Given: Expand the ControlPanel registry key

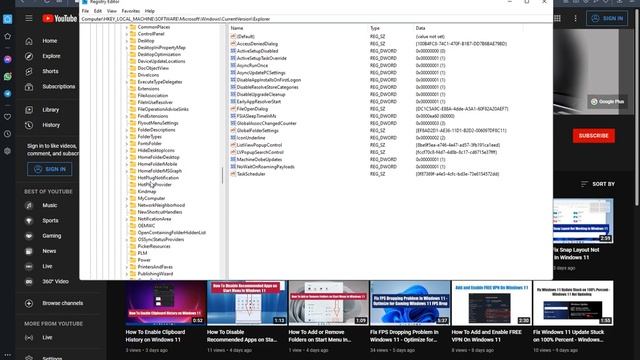Looking at the screenshot, I should 127,34.
